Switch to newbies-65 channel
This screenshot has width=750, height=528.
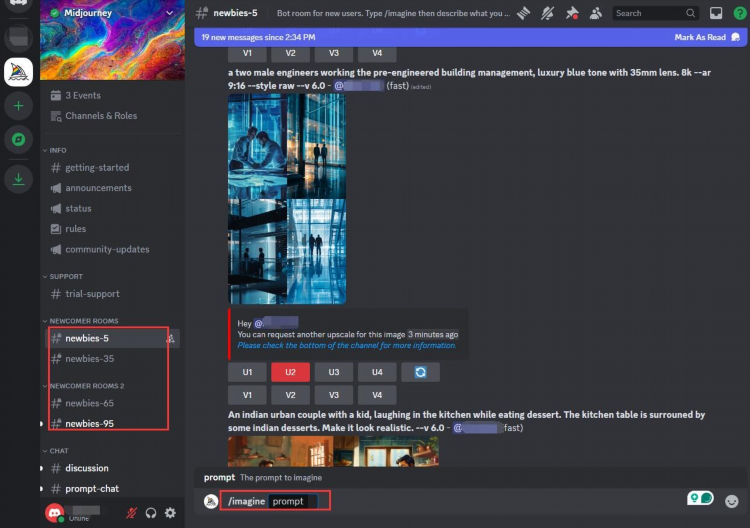(112, 404)
